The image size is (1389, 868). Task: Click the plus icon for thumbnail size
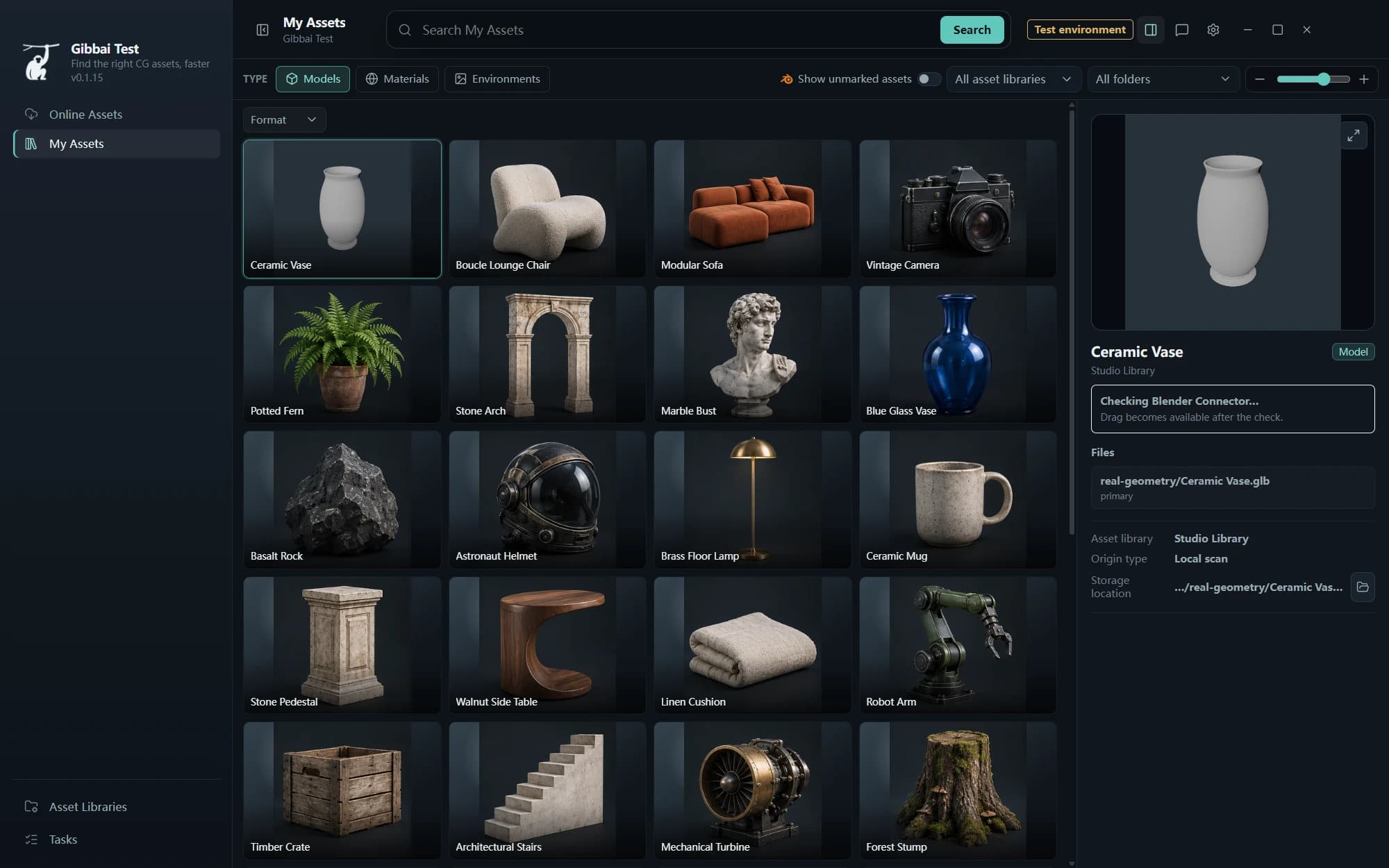click(1364, 79)
